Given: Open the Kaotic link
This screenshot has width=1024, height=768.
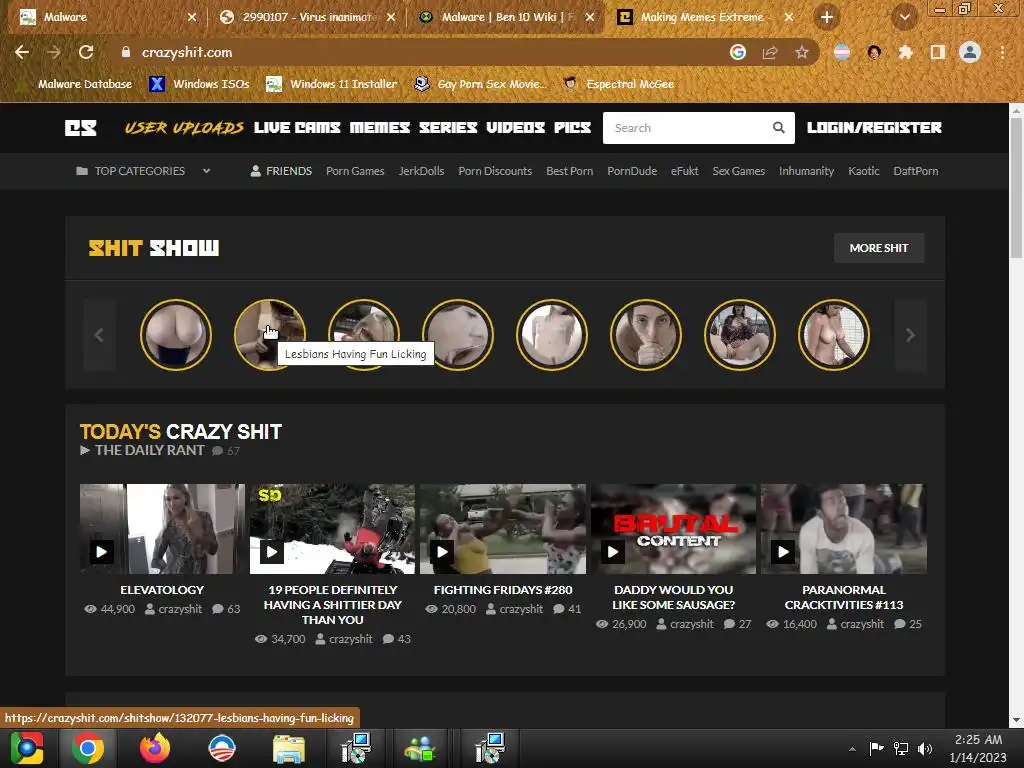Looking at the screenshot, I should [863, 171].
